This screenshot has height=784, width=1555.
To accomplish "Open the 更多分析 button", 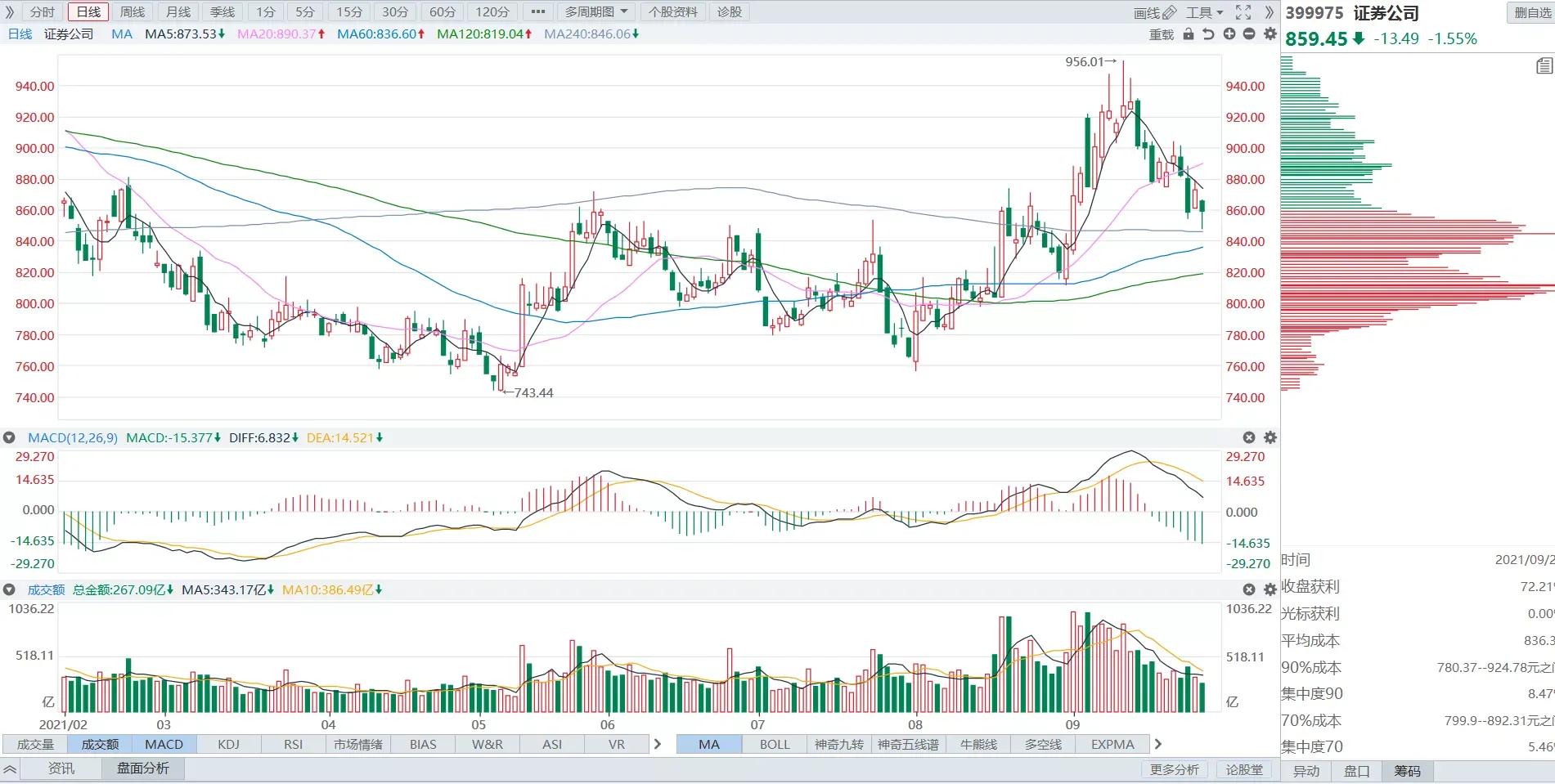I will coord(1175,769).
